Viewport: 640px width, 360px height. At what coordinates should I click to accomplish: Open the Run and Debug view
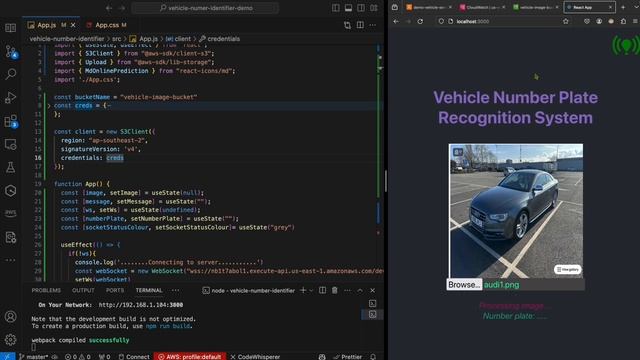pos(11,98)
